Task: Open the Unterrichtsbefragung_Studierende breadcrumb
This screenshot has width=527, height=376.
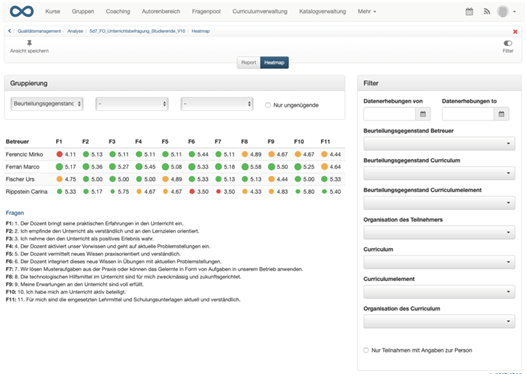Action: pos(137,31)
